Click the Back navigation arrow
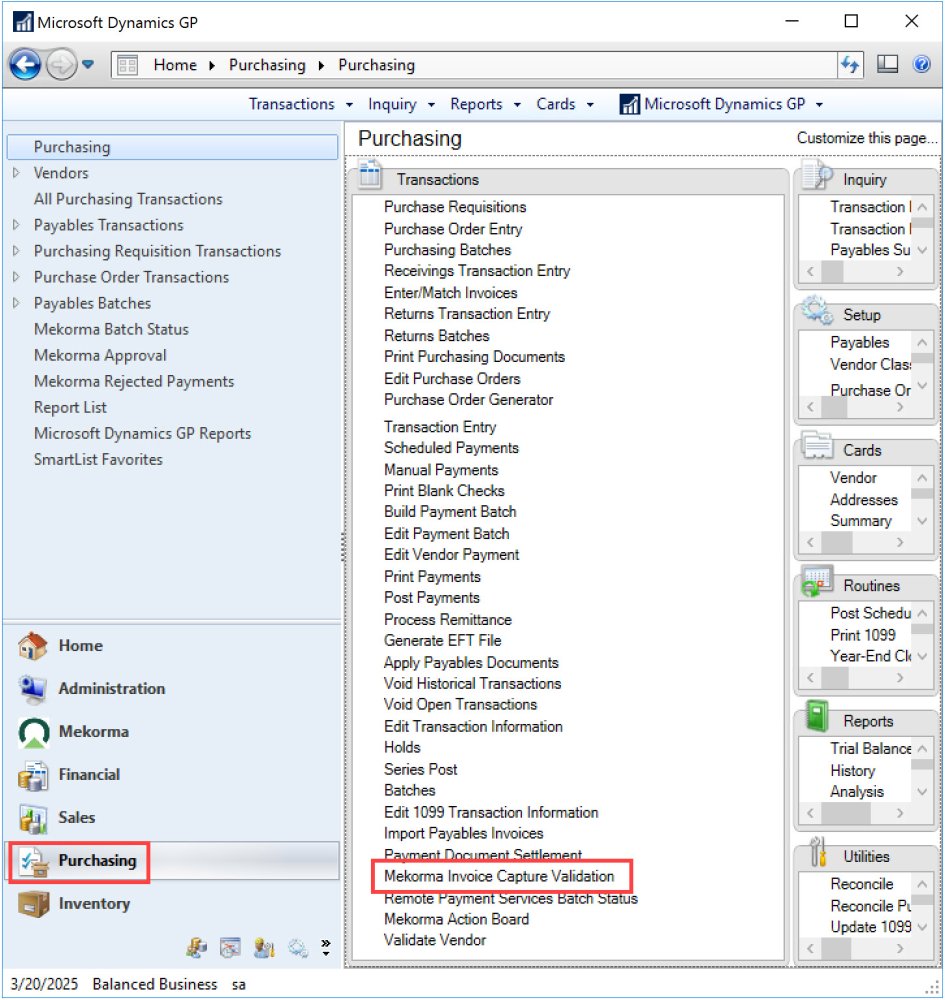The height and width of the screenshot is (1000, 945). 26,64
